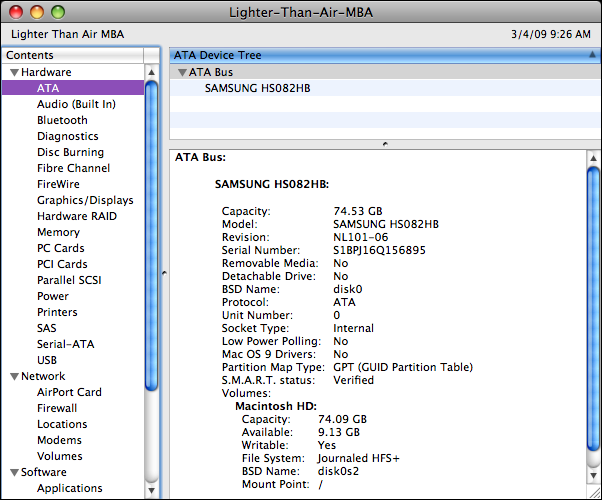Select Serial-ATA from the hardware list
602x500 pixels.
point(65,344)
